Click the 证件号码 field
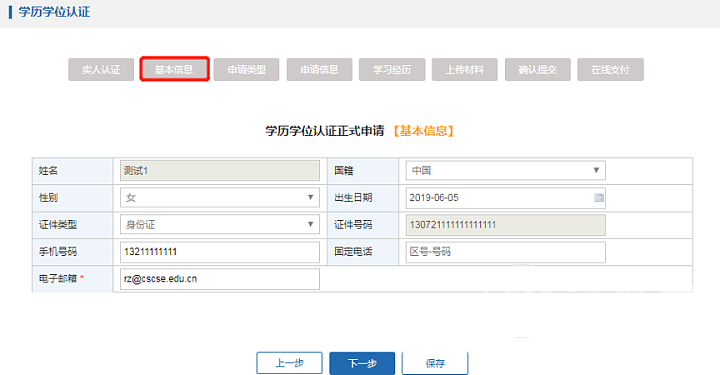 tap(506, 225)
